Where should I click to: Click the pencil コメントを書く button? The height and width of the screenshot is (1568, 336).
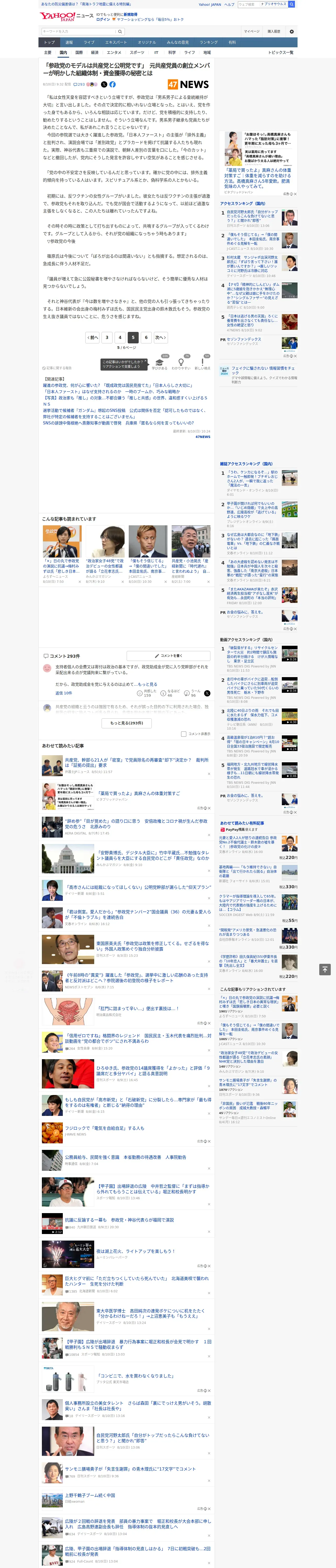tap(168, 656)
